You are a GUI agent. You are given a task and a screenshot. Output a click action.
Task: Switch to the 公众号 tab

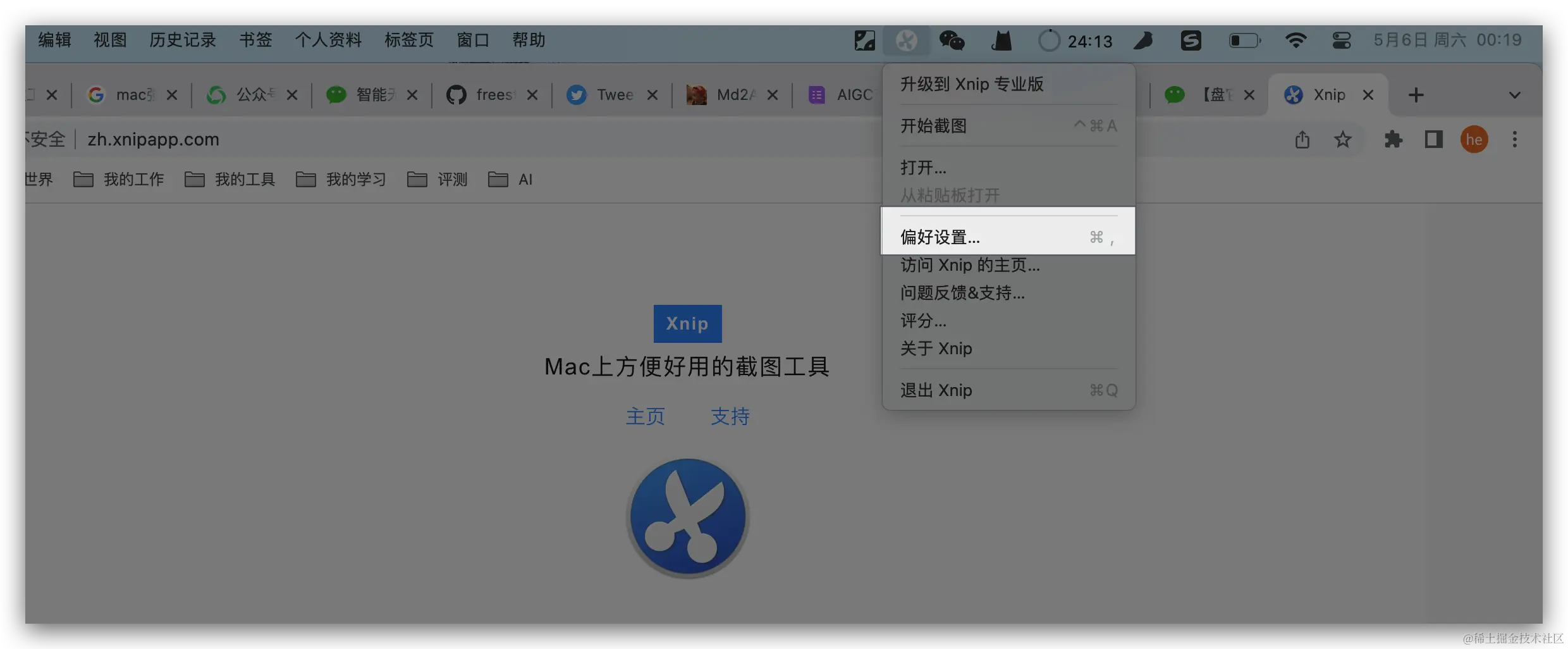pos(250,95)
